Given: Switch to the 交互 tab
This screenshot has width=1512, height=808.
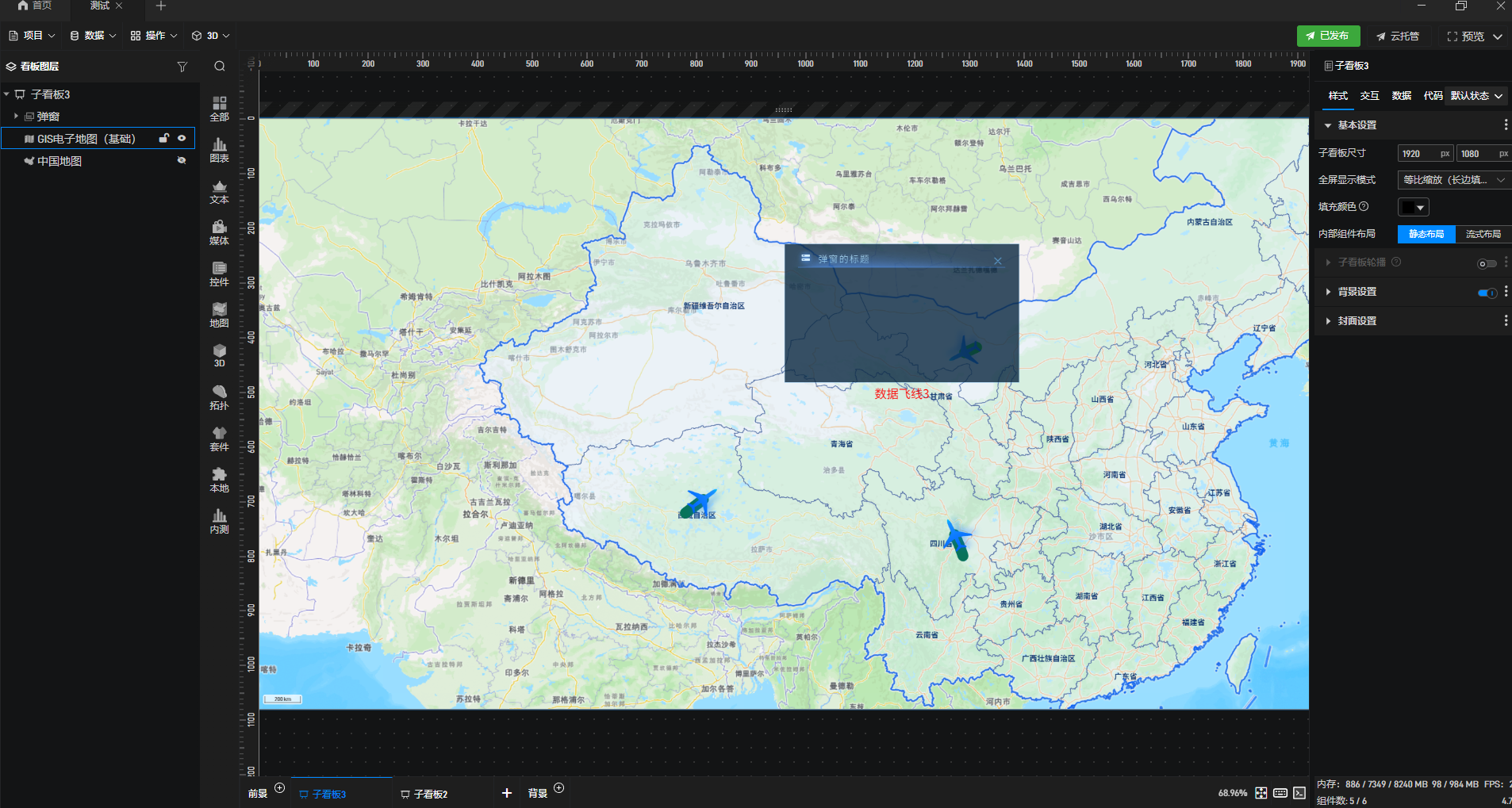Looking at the screenshot, I should coord(1370,95).
